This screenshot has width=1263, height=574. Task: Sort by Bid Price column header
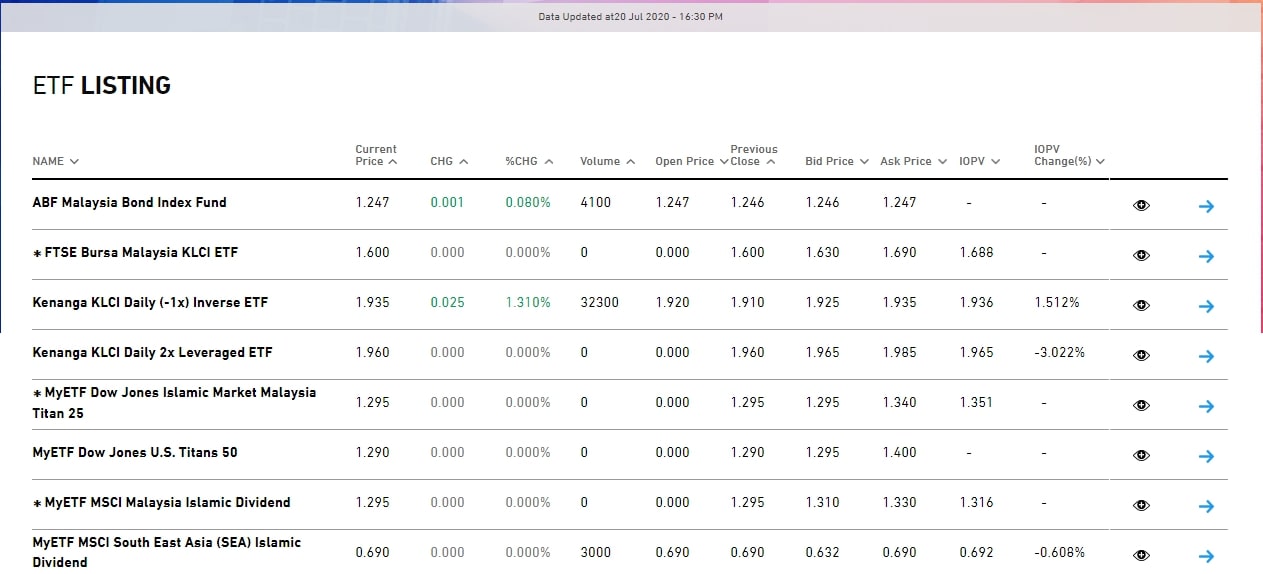coord(837,161)
